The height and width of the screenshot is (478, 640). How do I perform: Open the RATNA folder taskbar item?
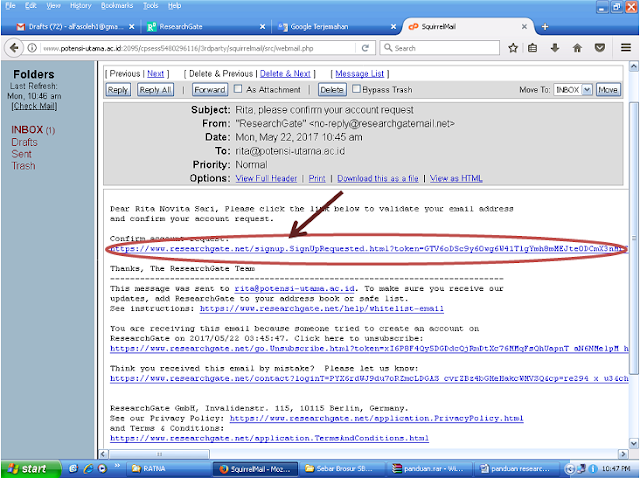(x=169, y=469)
